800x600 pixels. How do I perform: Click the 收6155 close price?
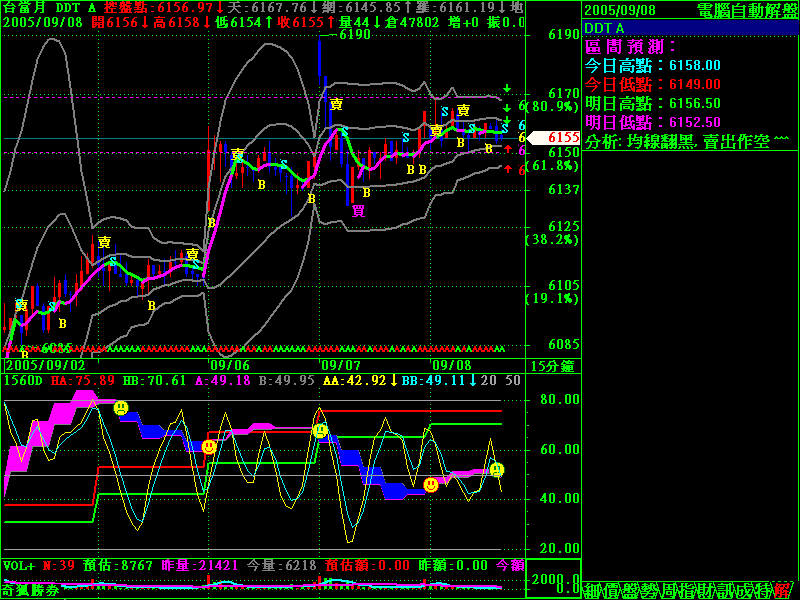[x=300, y=22]
